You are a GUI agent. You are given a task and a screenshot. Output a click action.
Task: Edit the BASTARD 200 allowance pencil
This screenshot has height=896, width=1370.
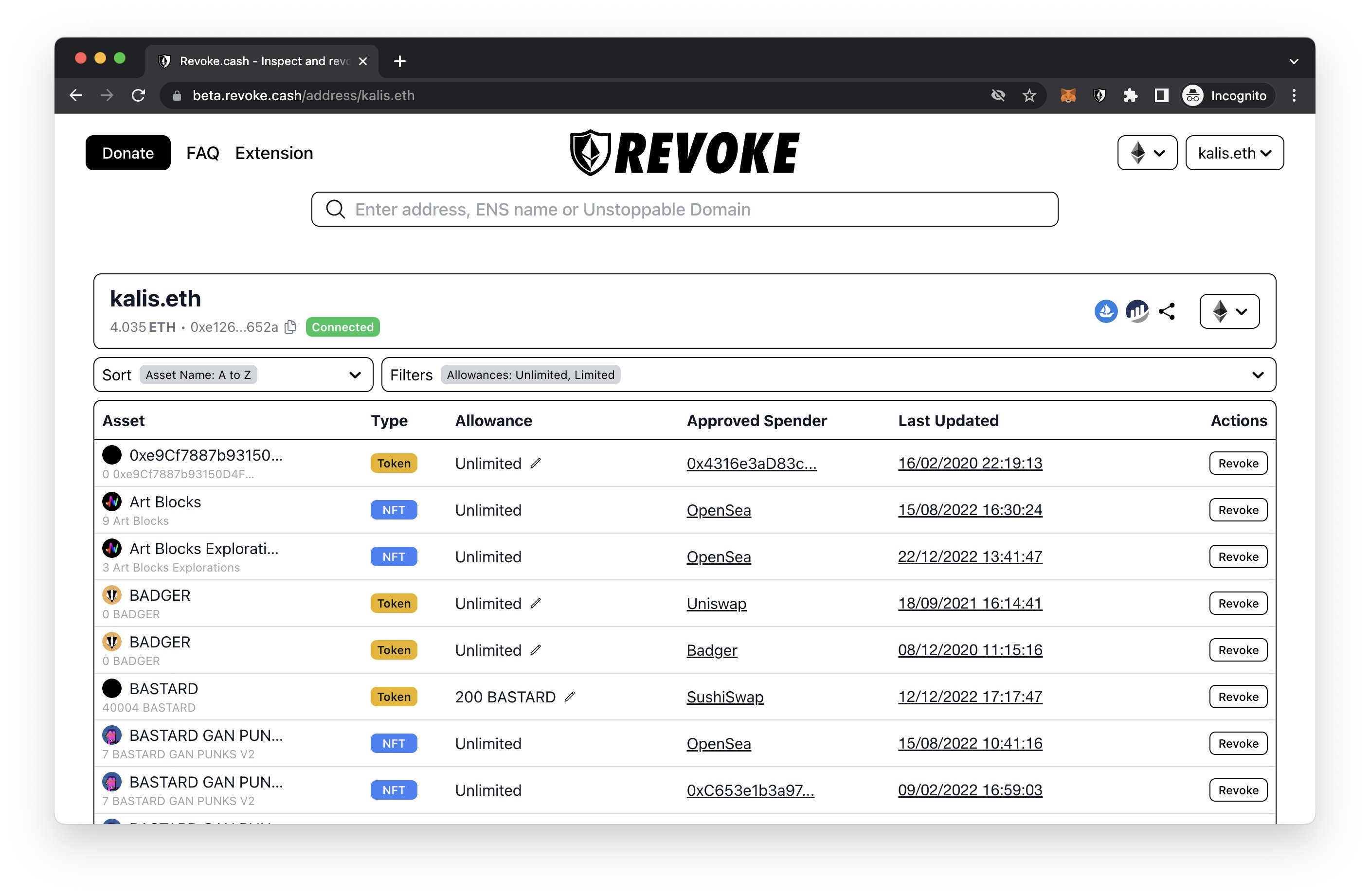tap(570, 697)
